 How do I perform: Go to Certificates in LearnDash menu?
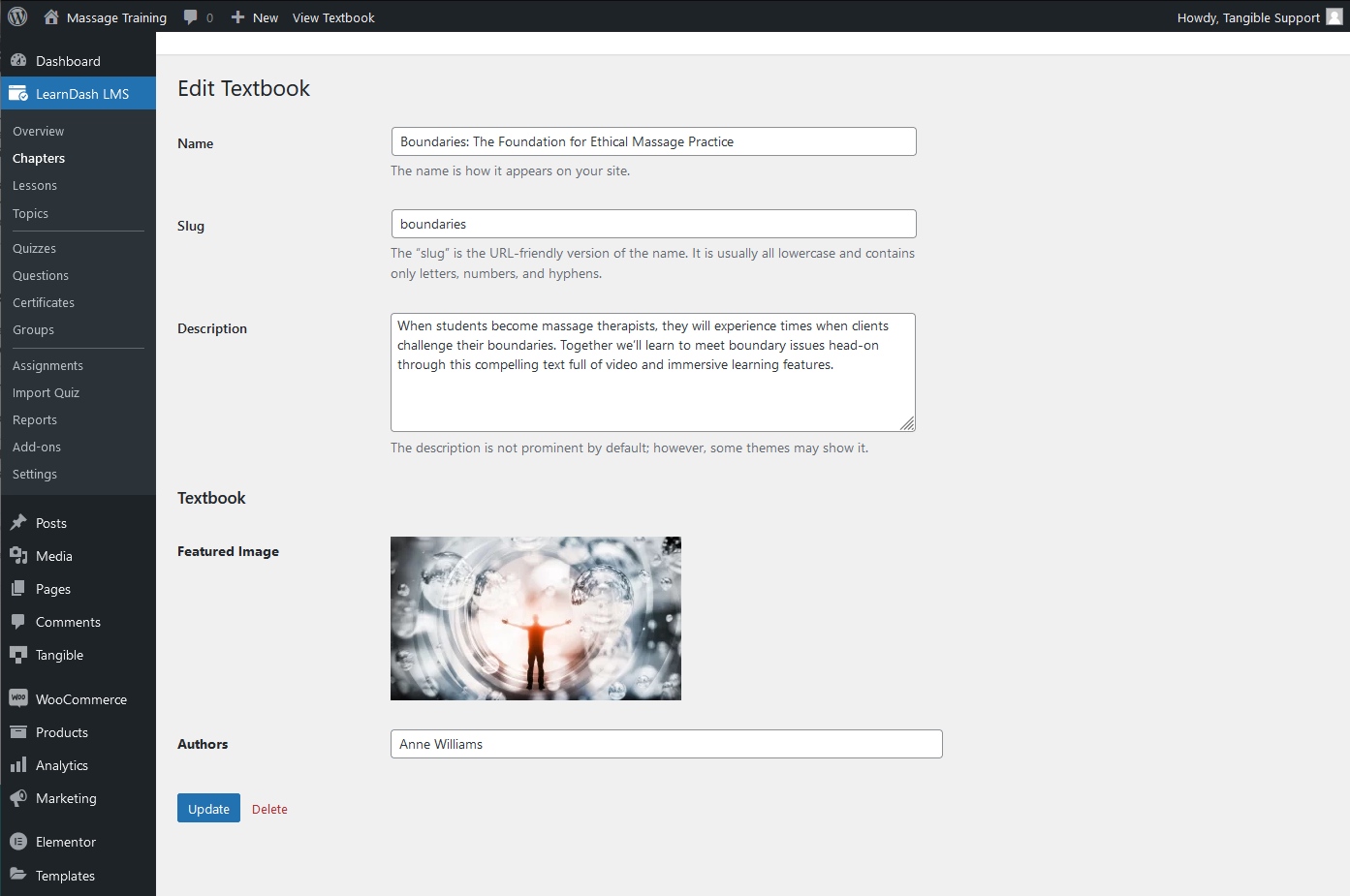(44, 303)
